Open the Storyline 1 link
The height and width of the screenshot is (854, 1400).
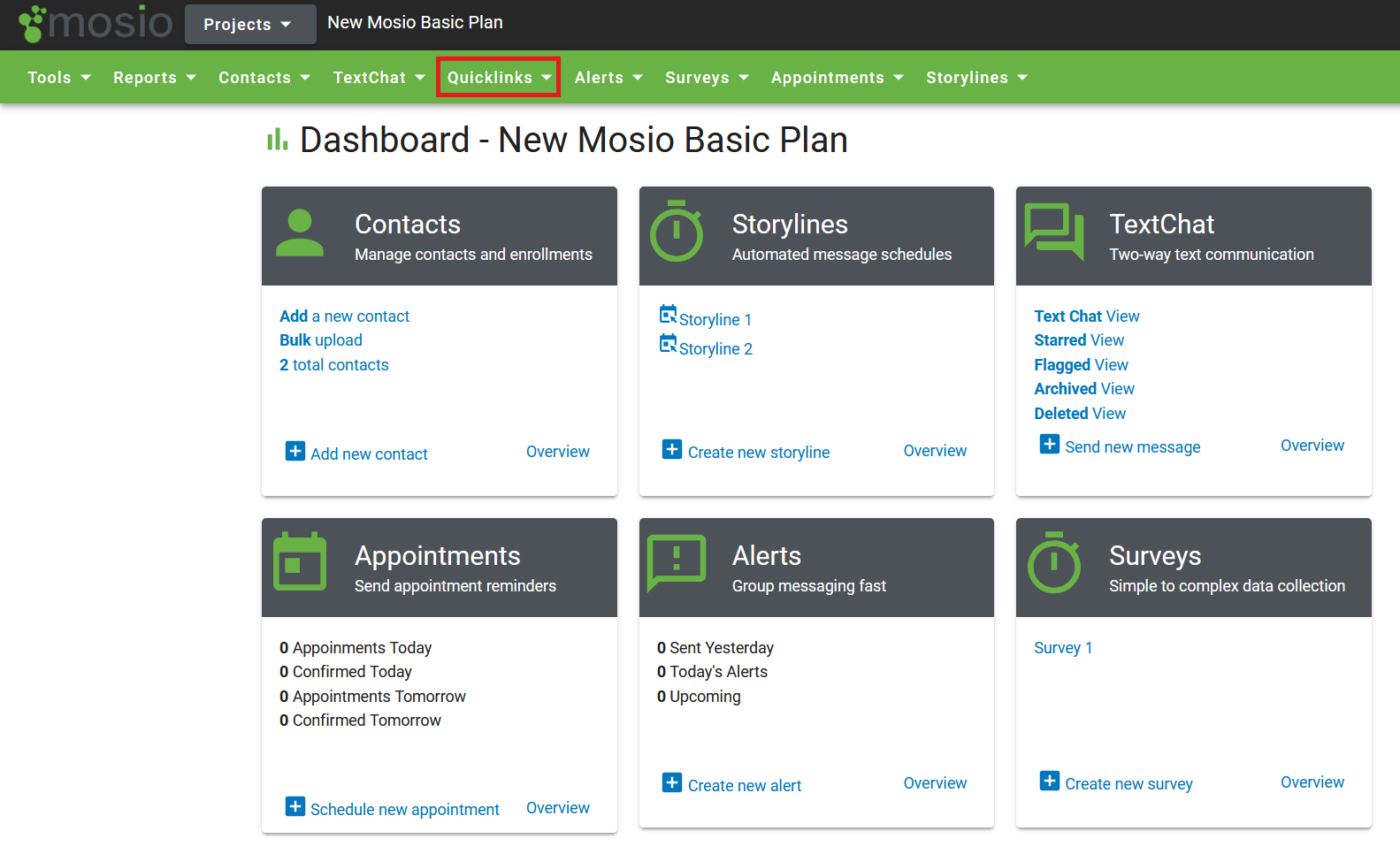coord(715,320)
